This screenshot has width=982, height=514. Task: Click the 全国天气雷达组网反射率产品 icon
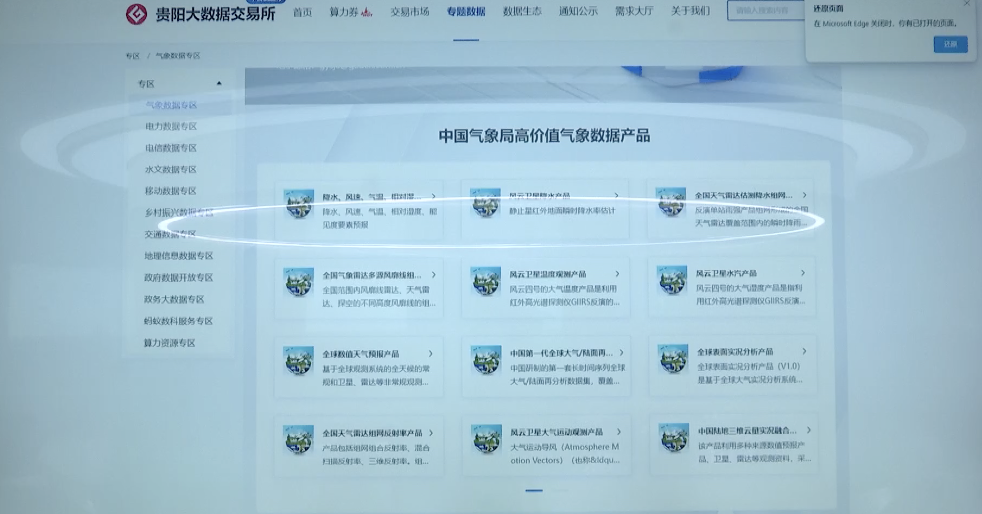pos(298,440)
